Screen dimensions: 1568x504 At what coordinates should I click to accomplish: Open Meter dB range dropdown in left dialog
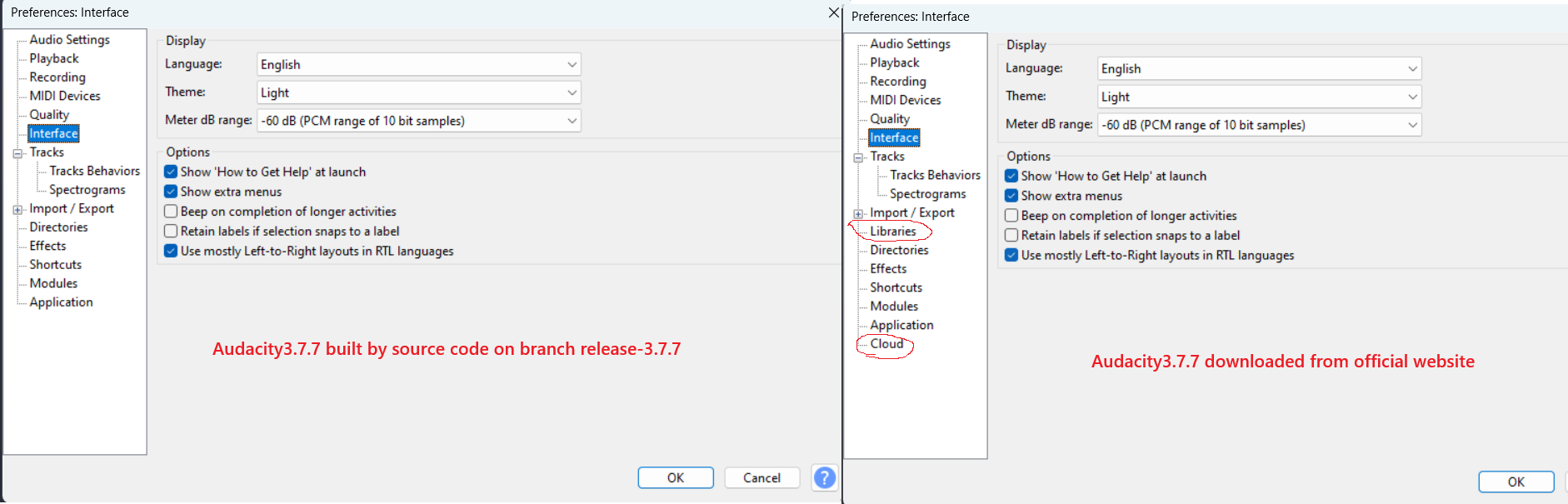pyautogui.click(x=418, y=121)
